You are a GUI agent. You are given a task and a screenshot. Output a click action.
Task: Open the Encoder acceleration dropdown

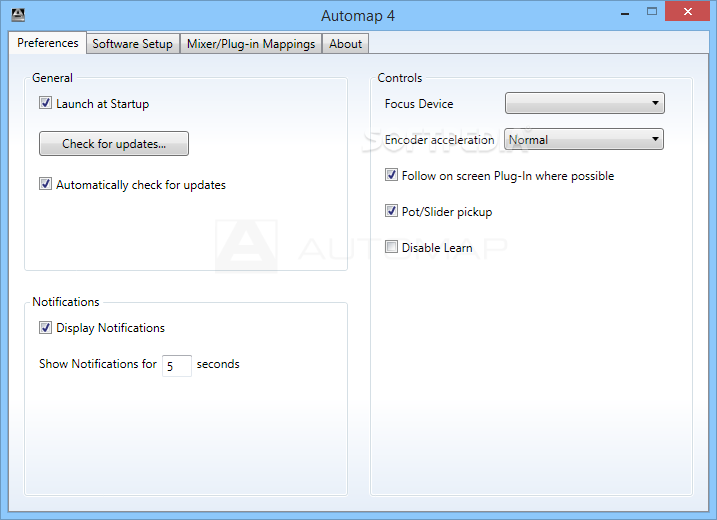point(583,139)
